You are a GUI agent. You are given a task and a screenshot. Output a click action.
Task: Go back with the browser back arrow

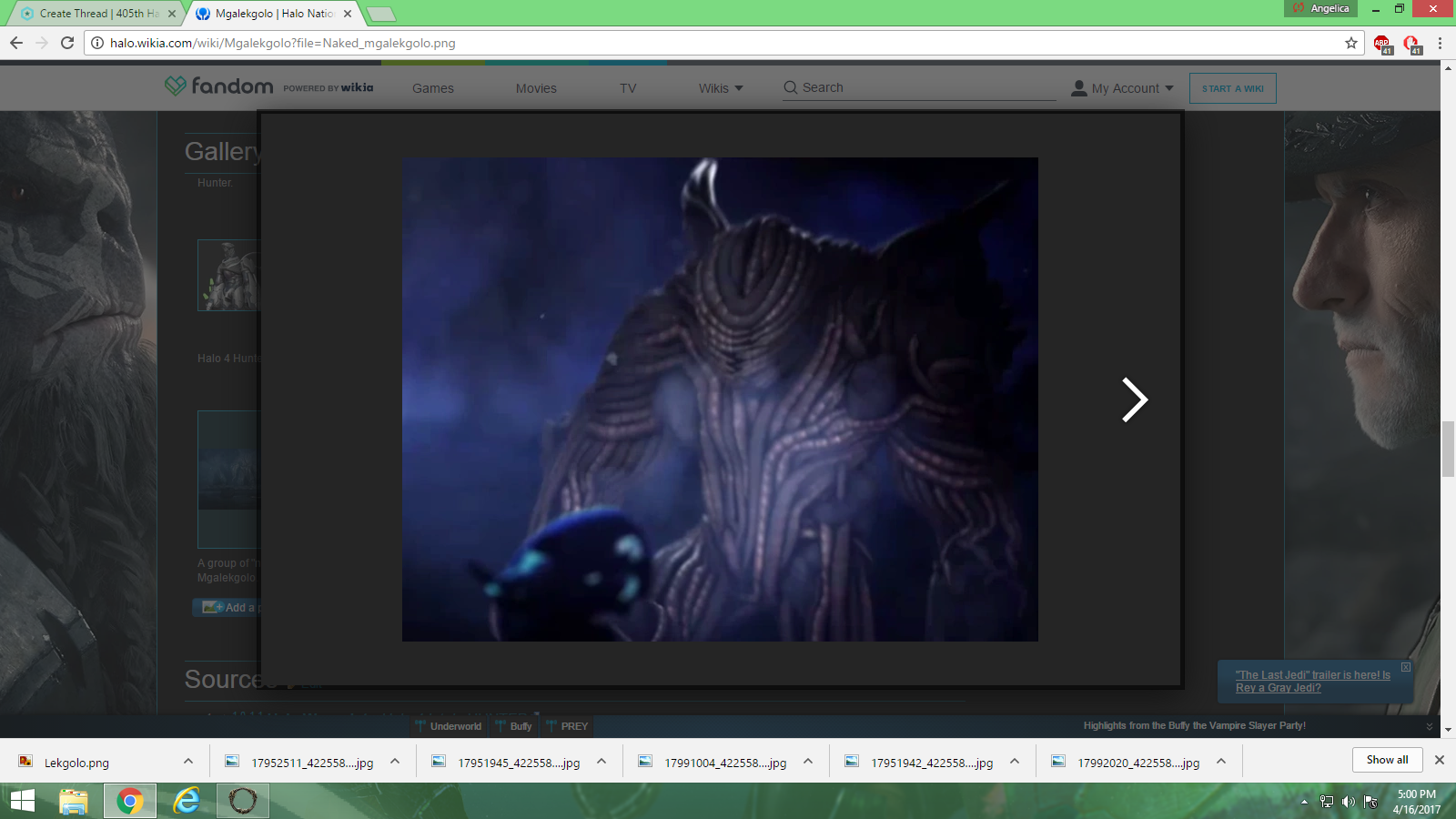[16, 43]
